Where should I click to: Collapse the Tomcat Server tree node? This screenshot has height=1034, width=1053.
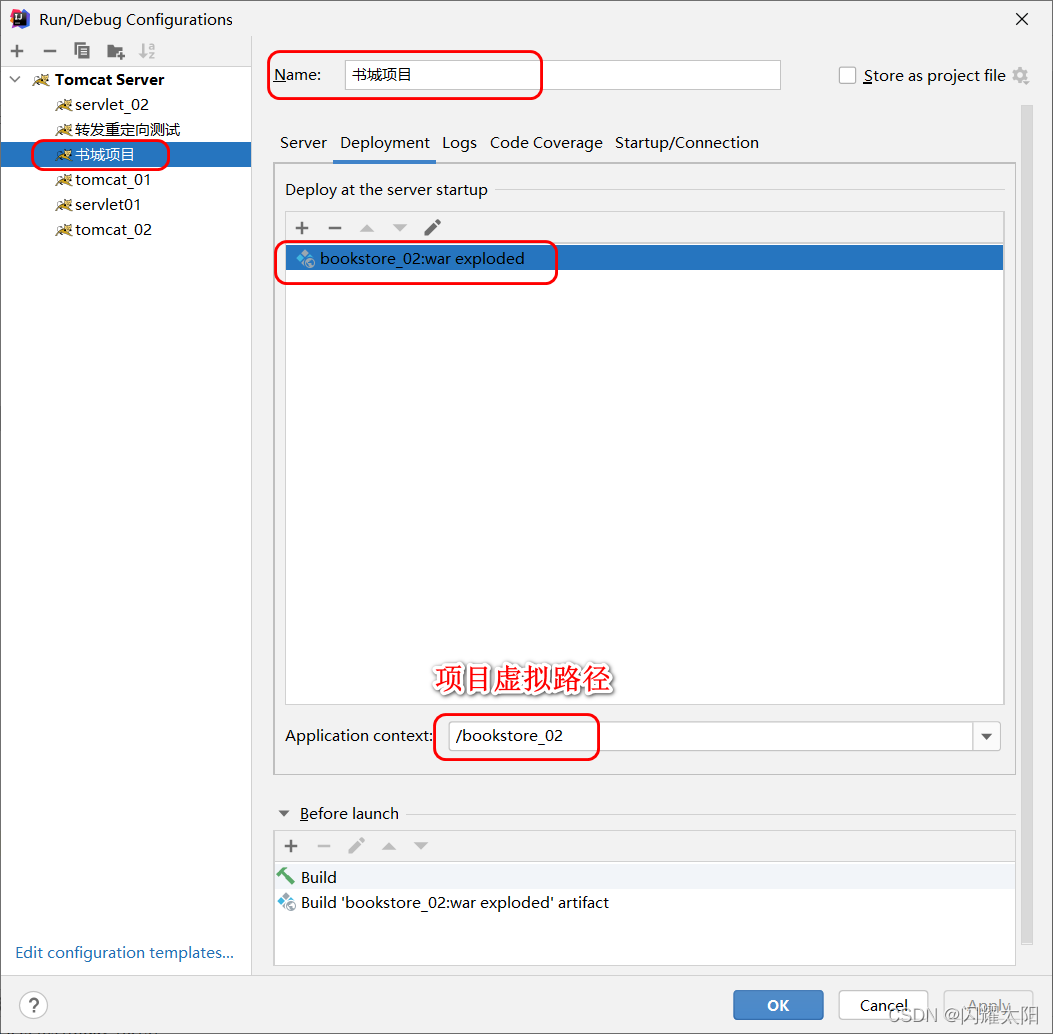[15, 79]
